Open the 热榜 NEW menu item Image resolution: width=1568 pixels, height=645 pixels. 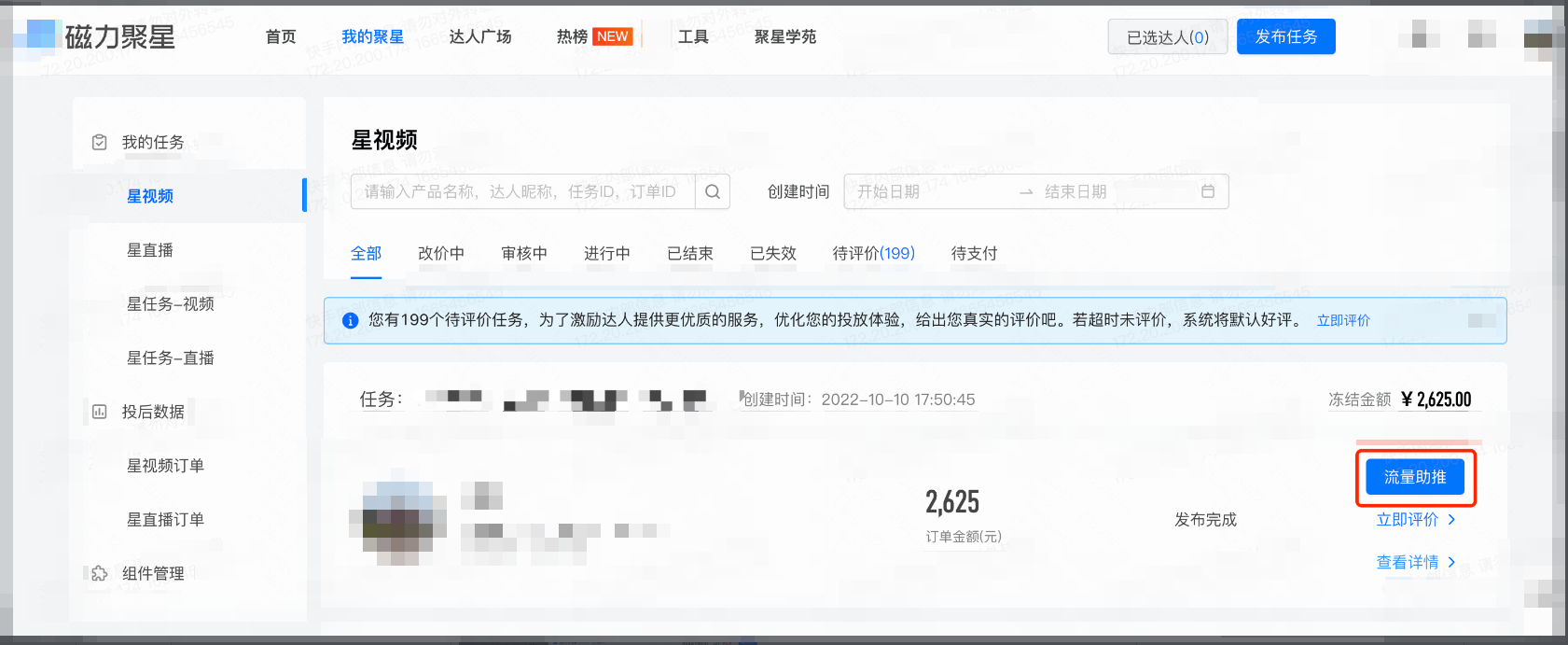593,36
